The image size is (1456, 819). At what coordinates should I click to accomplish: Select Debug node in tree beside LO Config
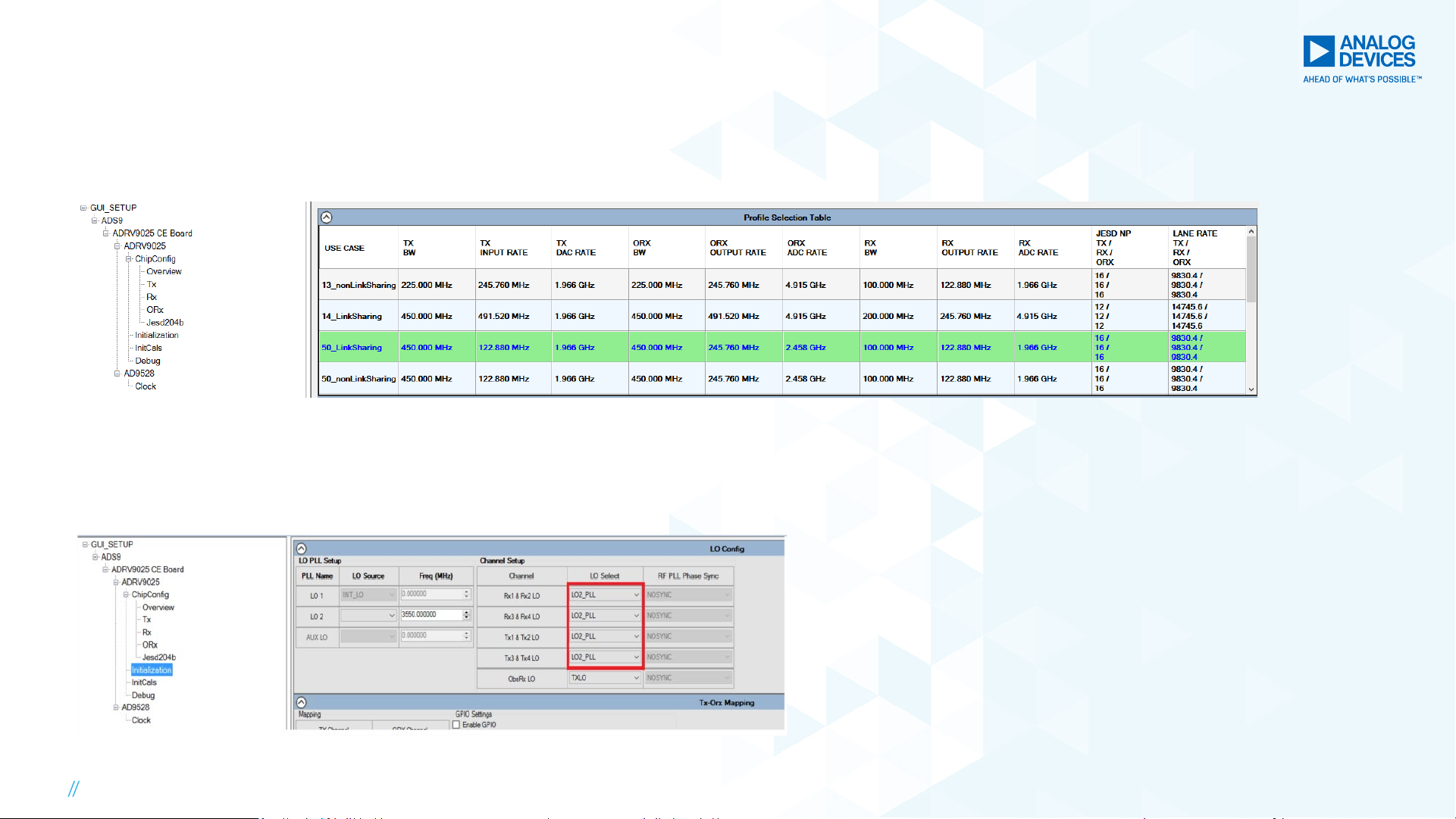[x=143, y=695]
